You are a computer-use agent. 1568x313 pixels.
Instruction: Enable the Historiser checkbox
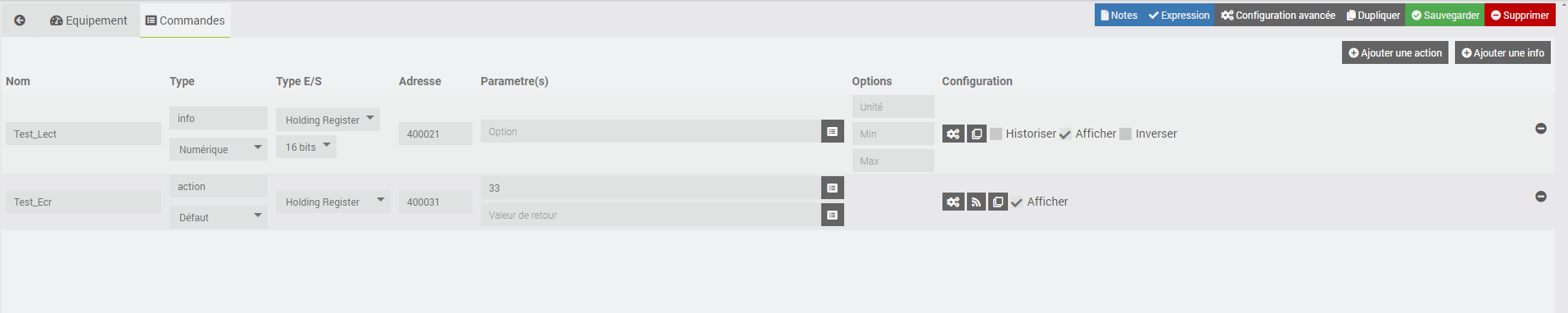click(996, 134)
